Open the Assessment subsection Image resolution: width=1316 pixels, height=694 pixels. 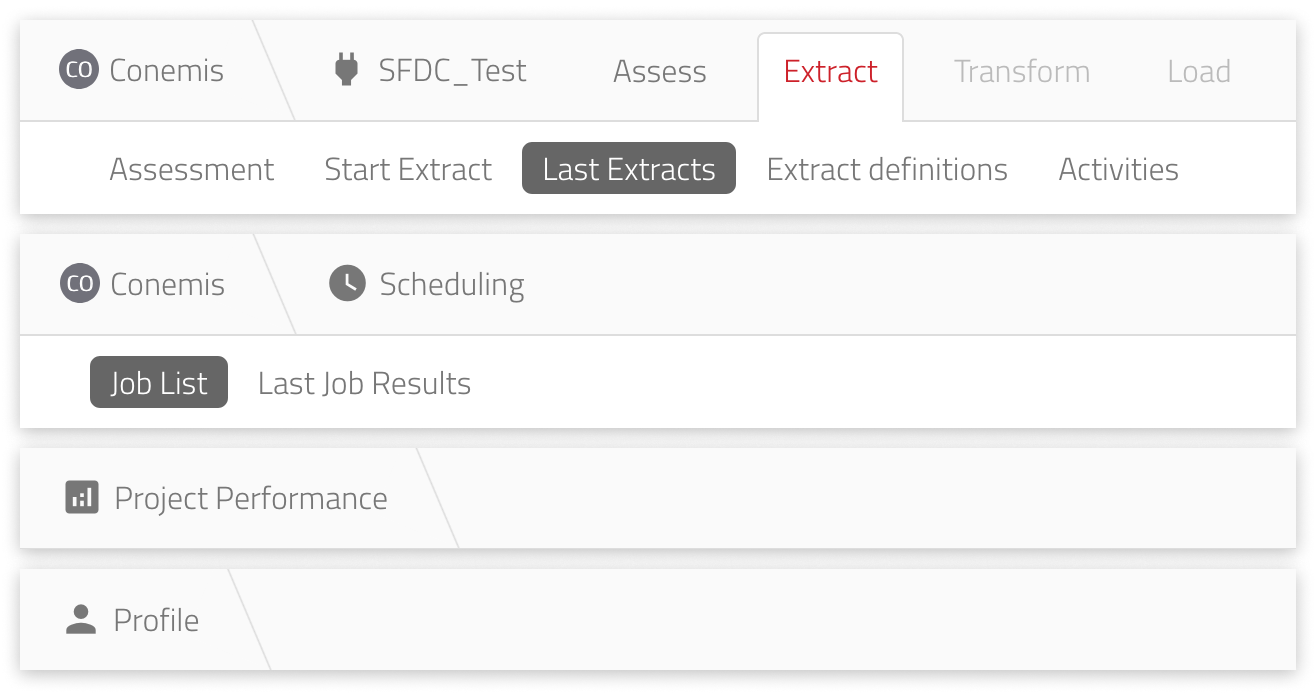[191, 168]
